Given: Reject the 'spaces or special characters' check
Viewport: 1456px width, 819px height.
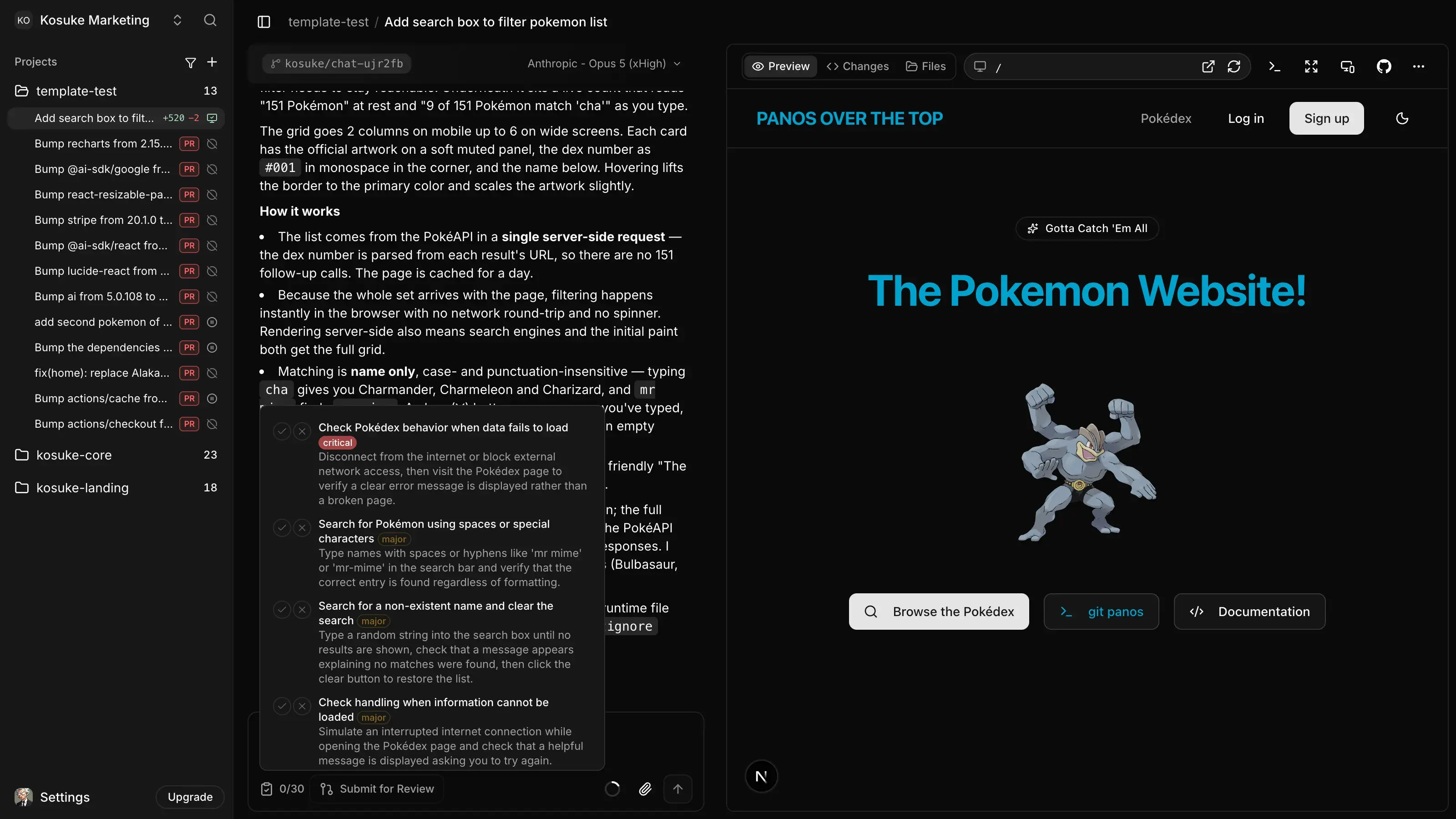Looking at the screenshot, I should [x=303, y=528].
